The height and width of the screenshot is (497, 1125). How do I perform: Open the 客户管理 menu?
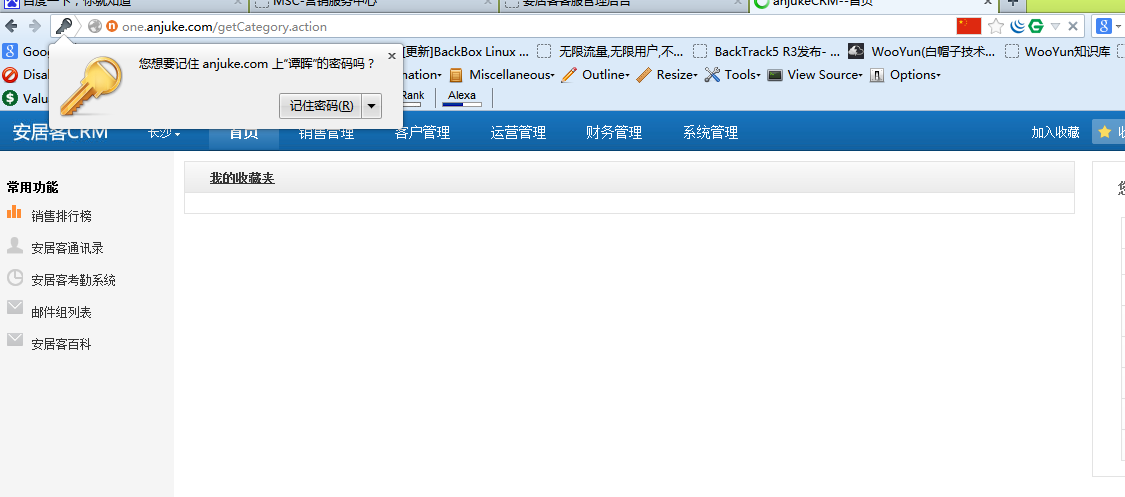pos(423,133)
